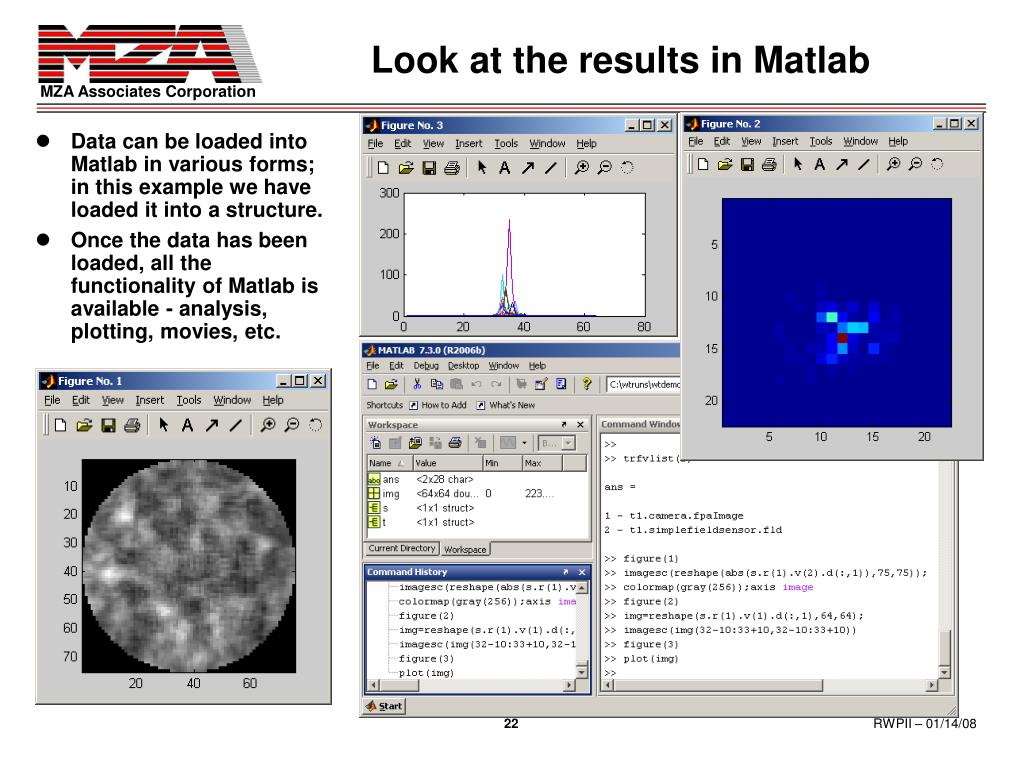The image size is (1023, 758).
Task: Click Open File icon in Figure No. 1
Action: (84, 426)
